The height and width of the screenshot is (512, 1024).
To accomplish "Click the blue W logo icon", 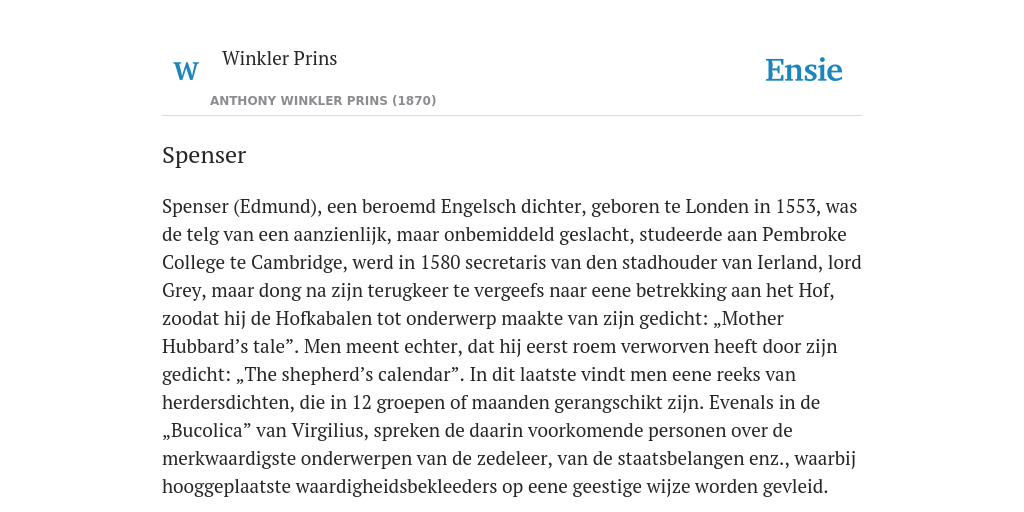I will [185, 71].
